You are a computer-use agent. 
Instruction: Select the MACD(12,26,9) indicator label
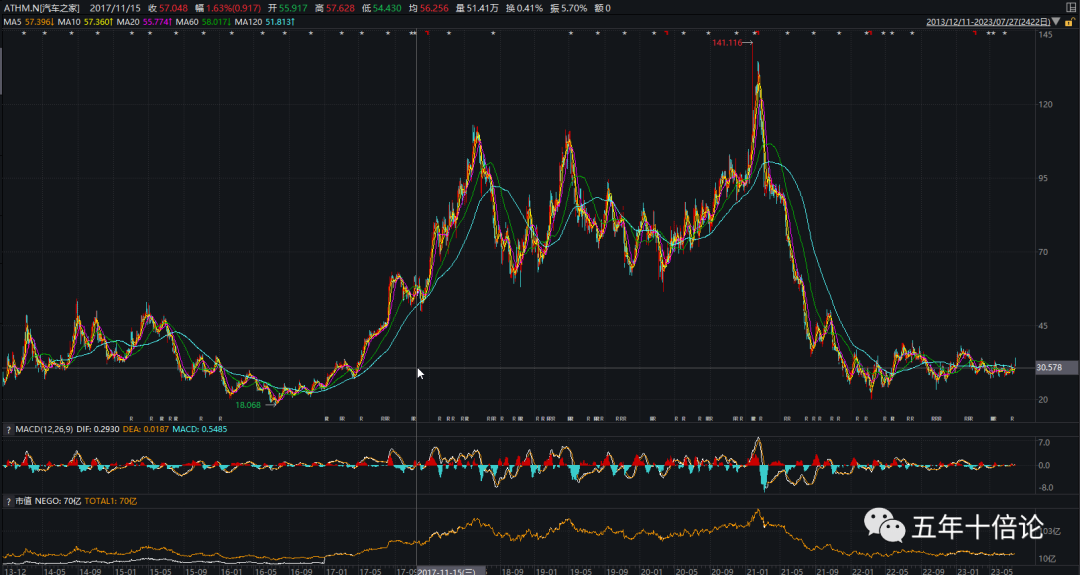coord(44,430)
